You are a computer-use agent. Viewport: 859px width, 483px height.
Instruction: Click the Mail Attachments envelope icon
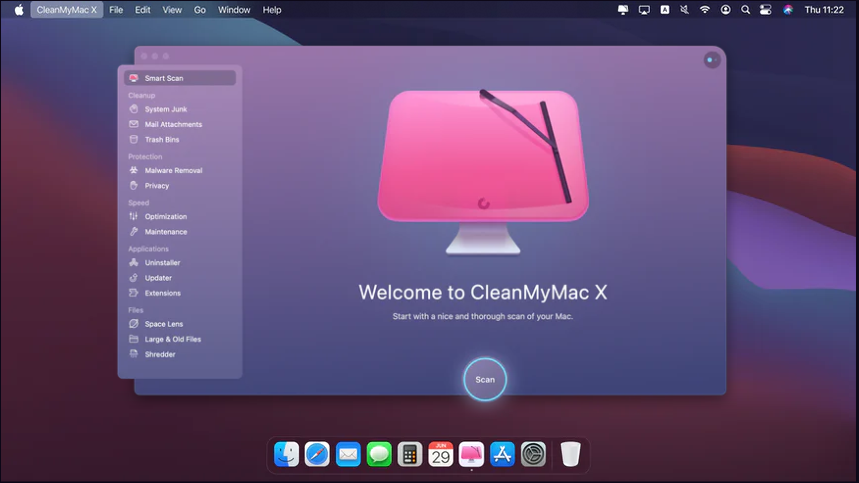pyautogui.click(x=134, y=124)
